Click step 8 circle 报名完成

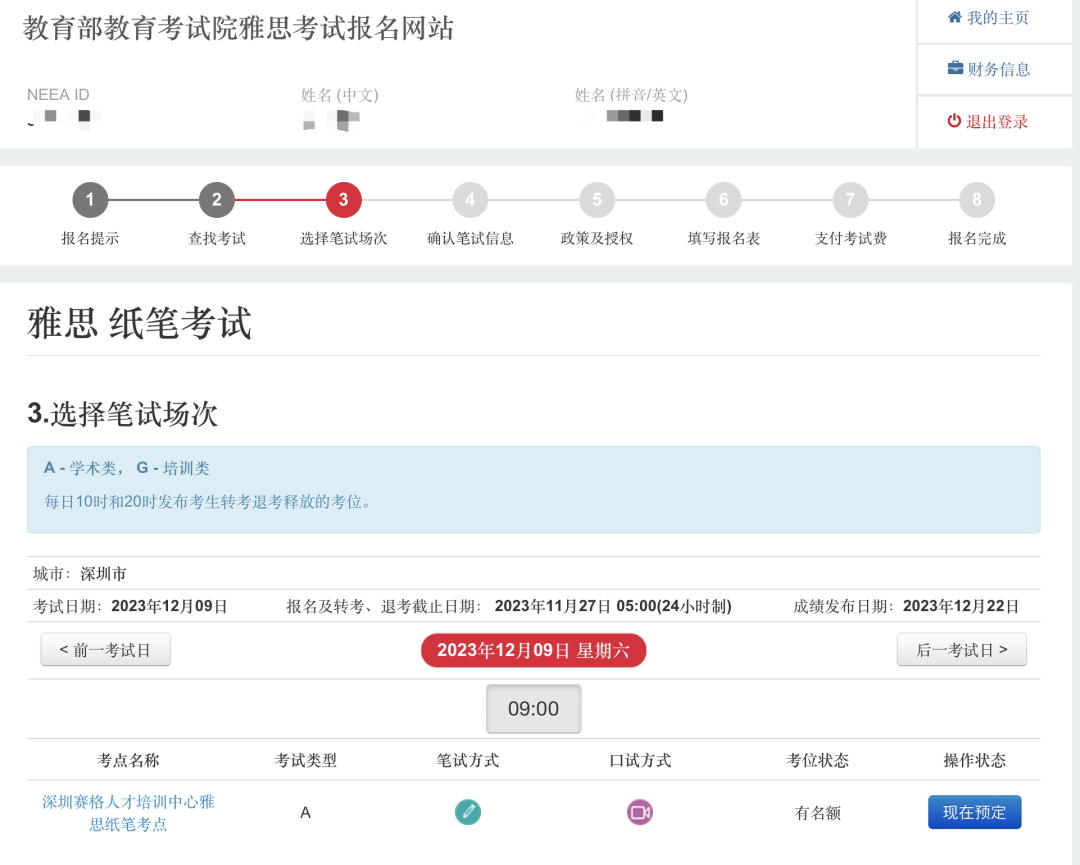pyautogui.click(x=977, y=200)
